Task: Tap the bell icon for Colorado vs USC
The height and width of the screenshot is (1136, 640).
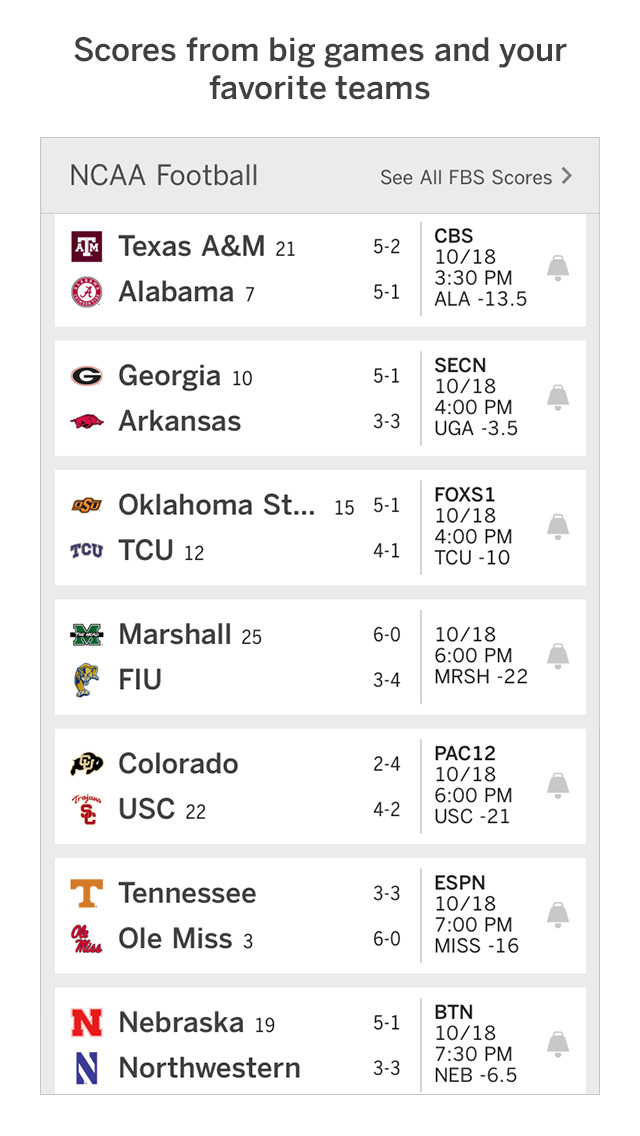Action: [558, 785]
